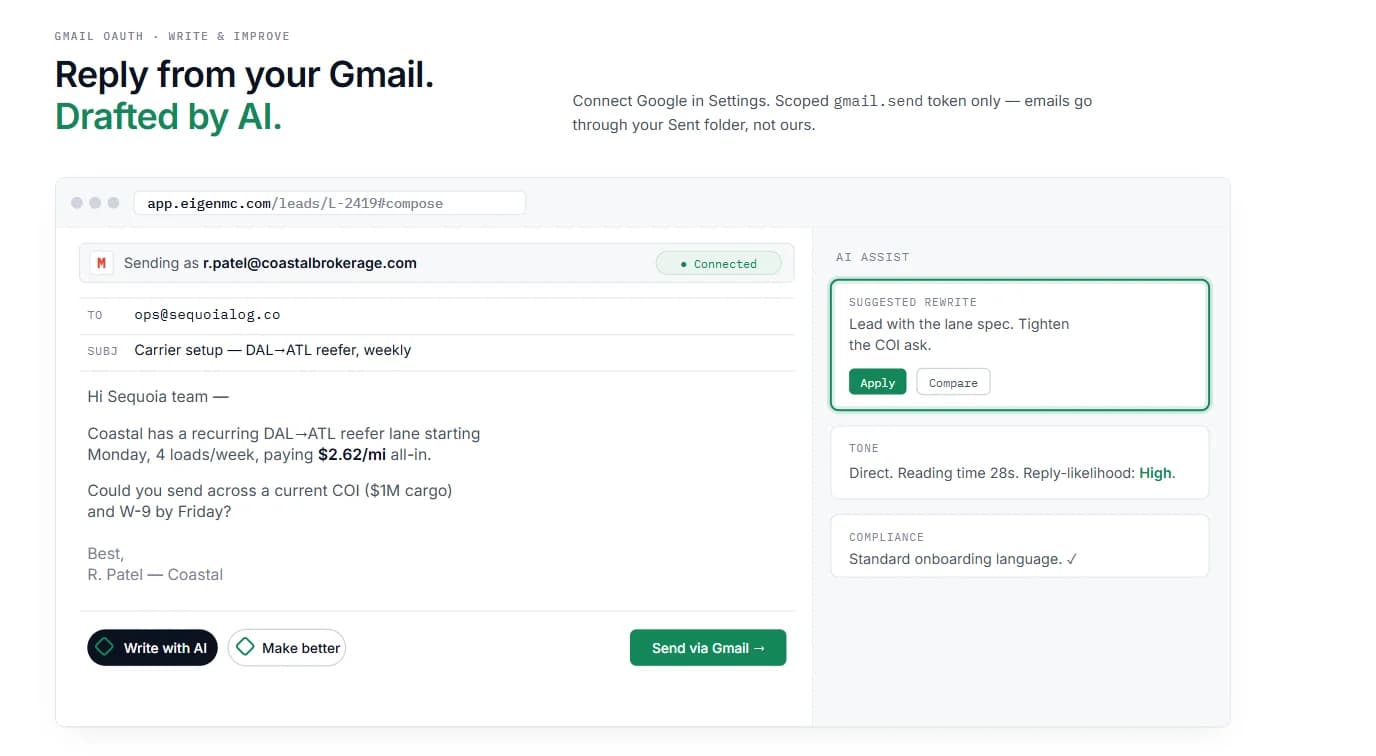1376x756 pixels.
Task: Compare the suggested rewrite
Action: pyautogui.click(x=953, y=382)
